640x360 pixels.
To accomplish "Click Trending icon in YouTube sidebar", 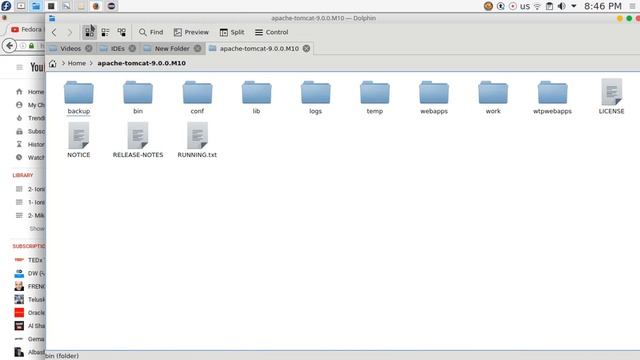I will tap(19, 118).
